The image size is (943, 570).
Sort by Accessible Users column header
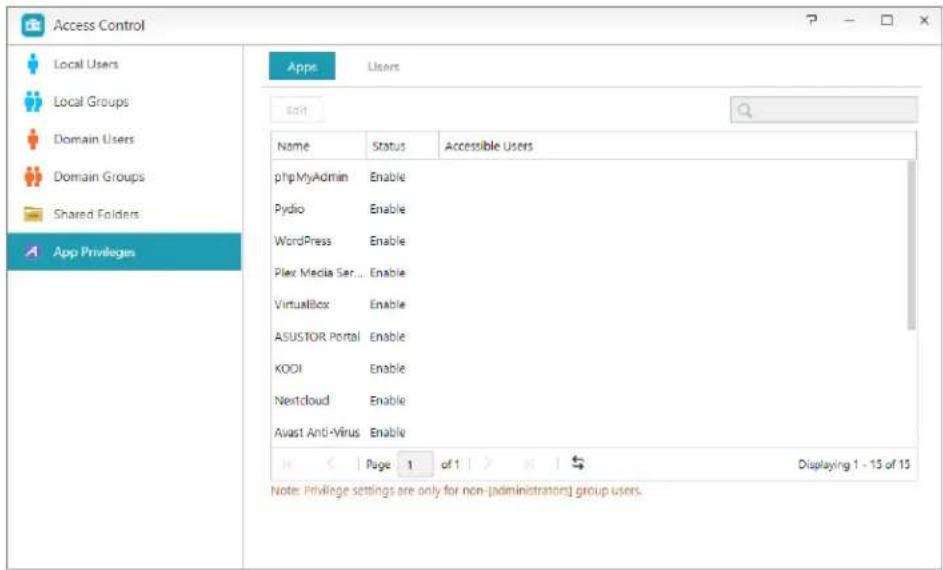(x=677, y=146)
